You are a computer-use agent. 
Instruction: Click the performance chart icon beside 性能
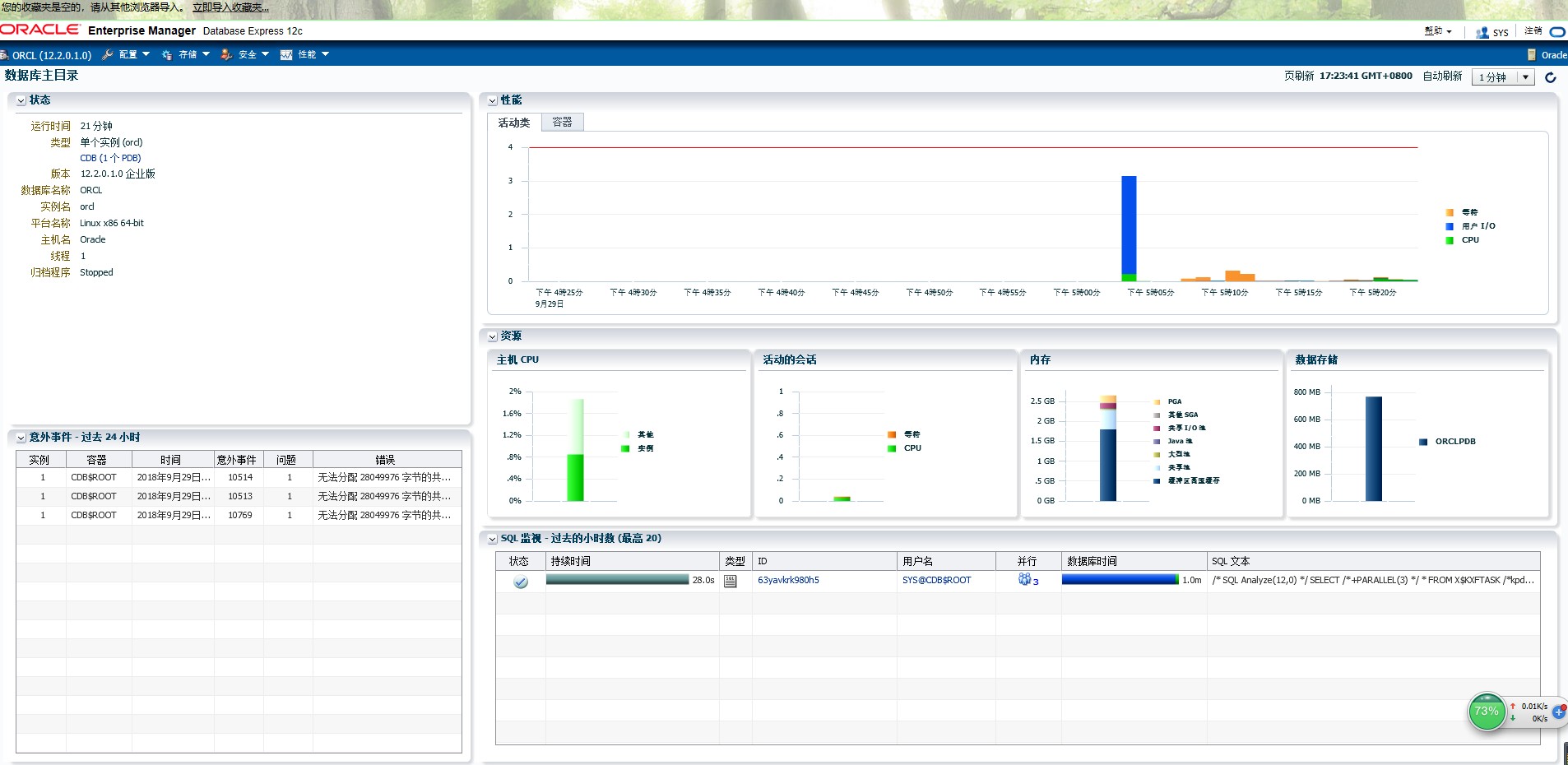[286, 55]
